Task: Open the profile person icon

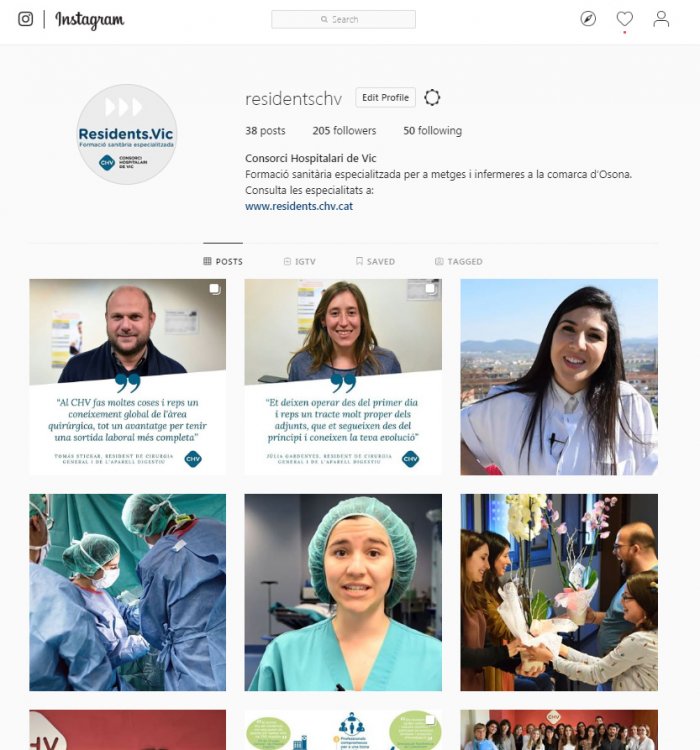Action: click(661, 19)
